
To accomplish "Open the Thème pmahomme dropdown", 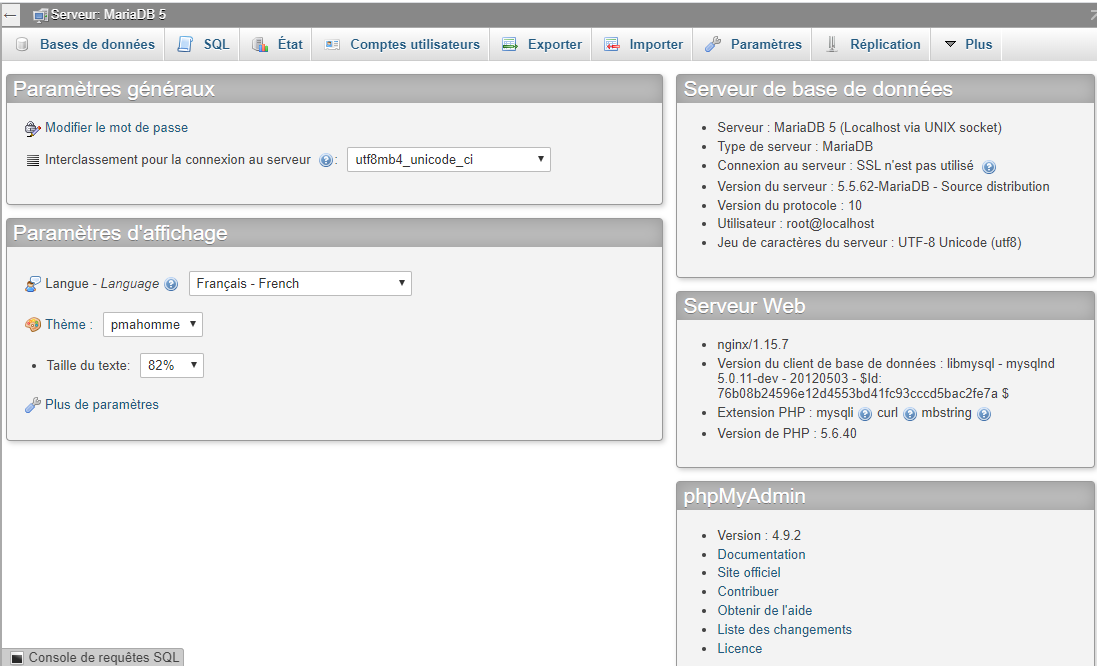I will (x=153, y=325).
